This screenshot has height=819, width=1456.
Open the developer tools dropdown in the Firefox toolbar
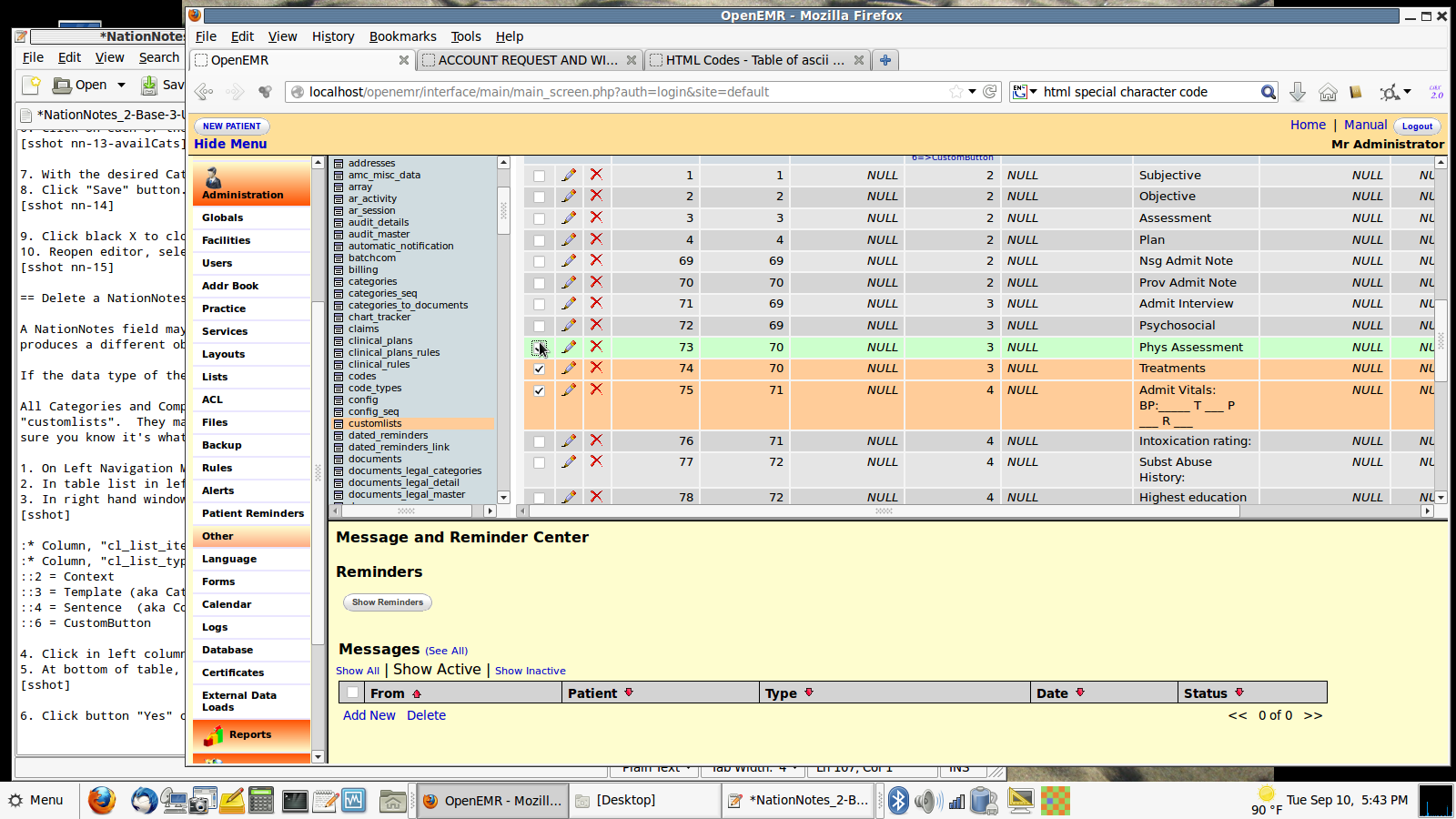coord(1407,92)
